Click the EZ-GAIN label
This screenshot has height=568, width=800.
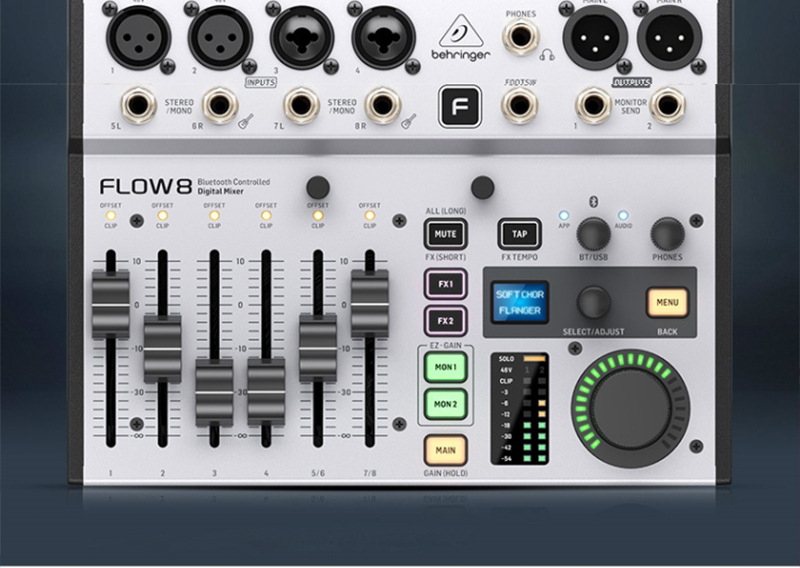(445, 345)
